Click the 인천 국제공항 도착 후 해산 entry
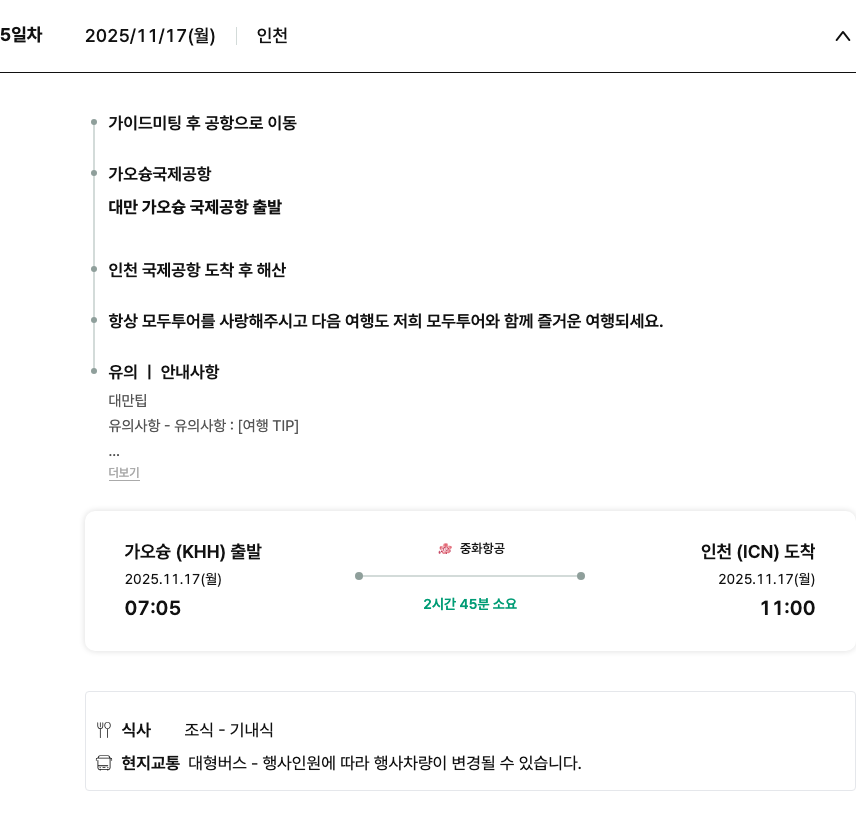Image resolution: width=856 pixels, height=831 pixels. 197,270
